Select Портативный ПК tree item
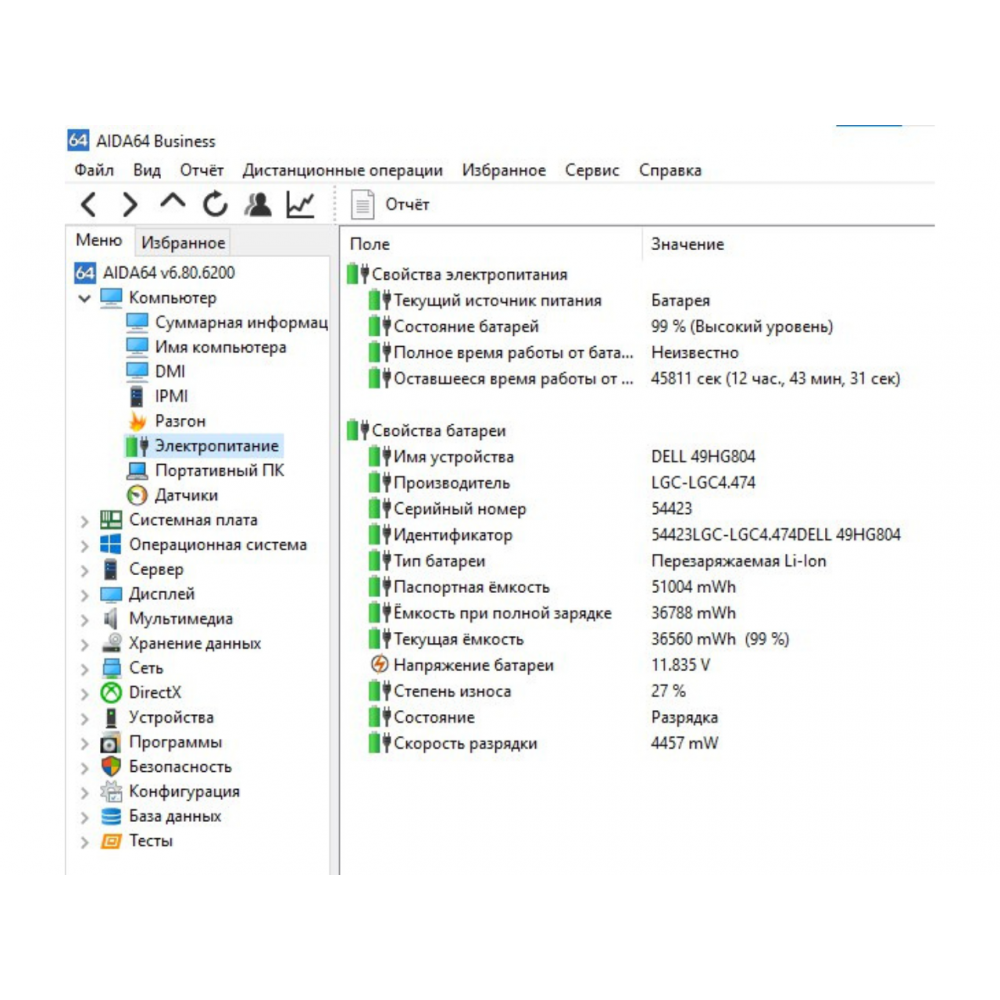The width and height of the screenshot is (1000, 1000). tap(219, 471)
